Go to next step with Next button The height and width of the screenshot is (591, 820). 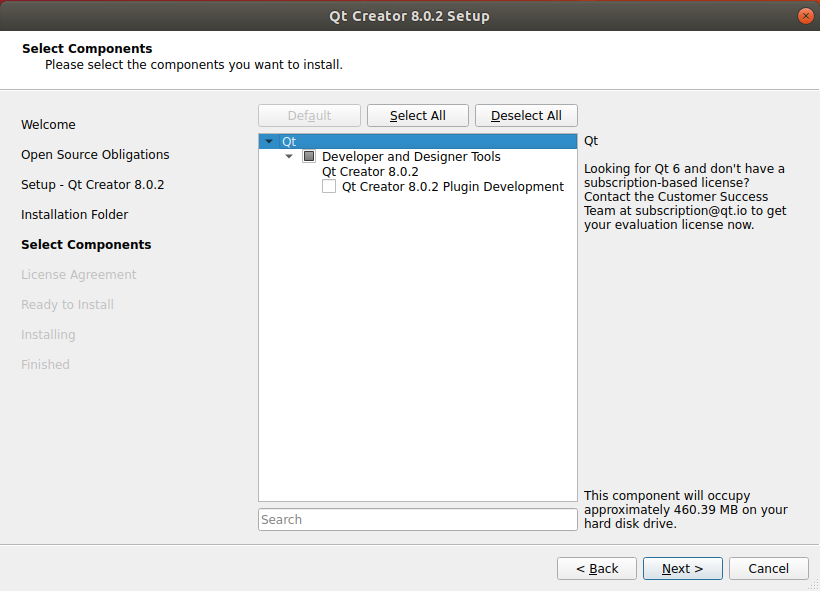(x=681, y=568)
